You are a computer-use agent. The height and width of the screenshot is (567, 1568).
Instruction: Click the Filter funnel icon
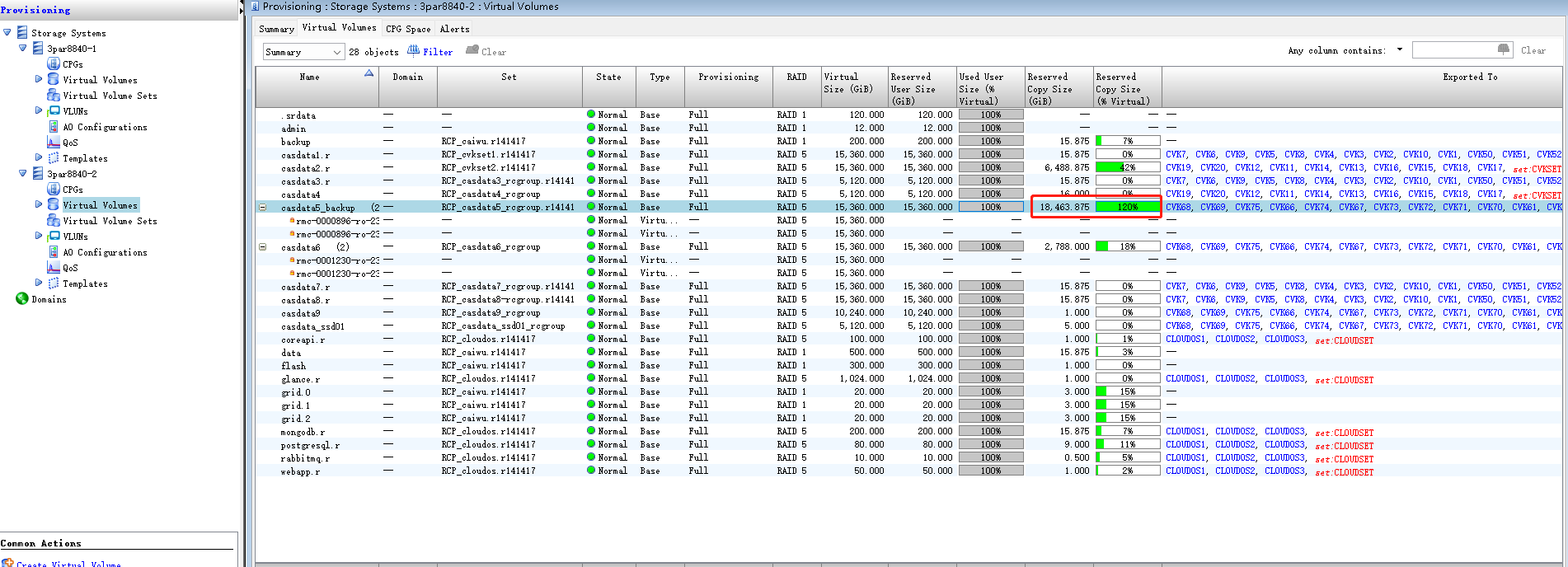tap(414, 51)
